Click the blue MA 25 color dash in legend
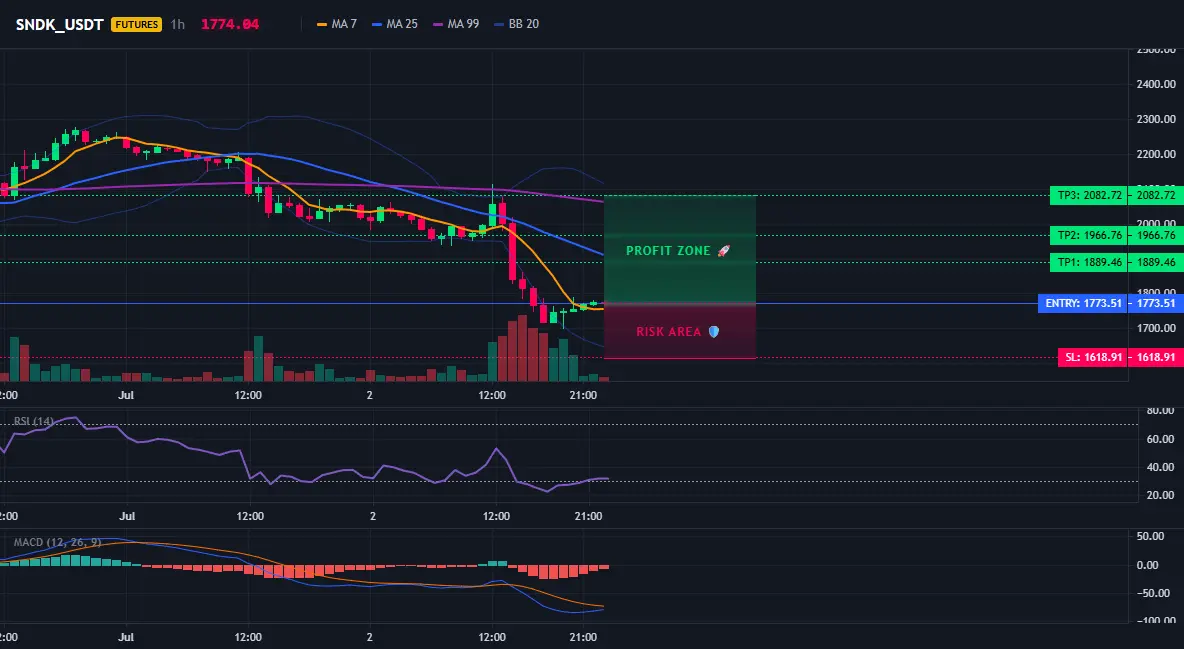 point(377,24)
